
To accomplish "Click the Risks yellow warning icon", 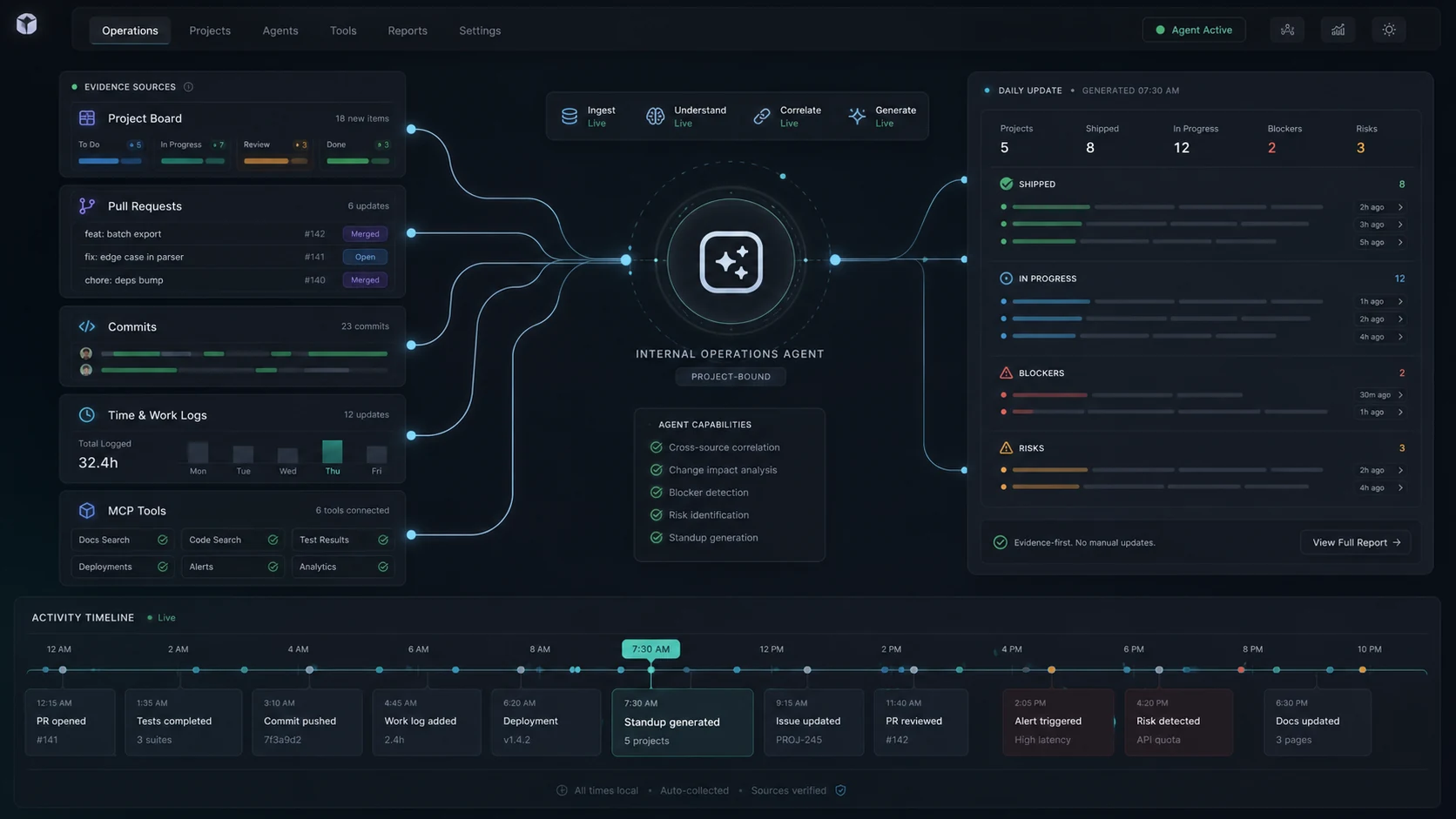I will [x=1006, y=448].
